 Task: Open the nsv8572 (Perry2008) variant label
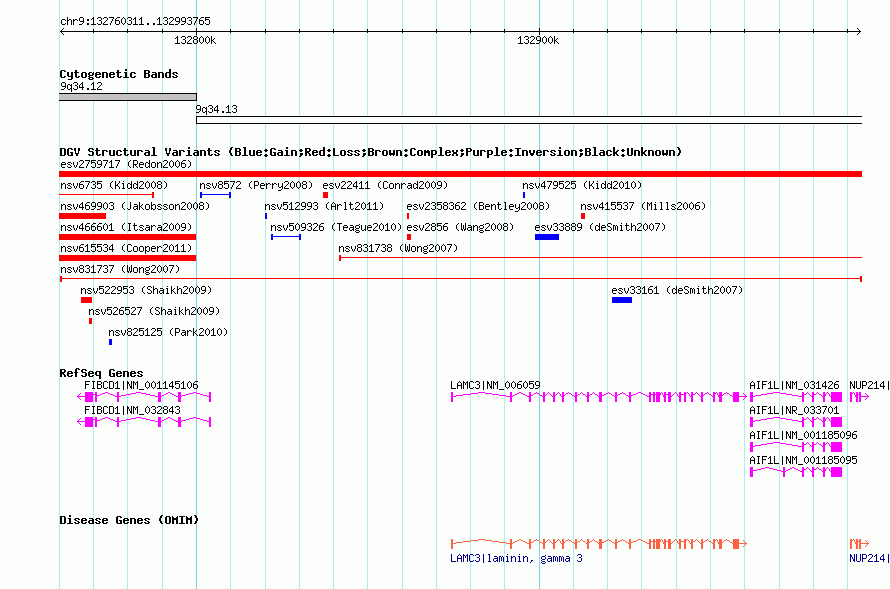pyautogui.click(x=256, y=185)
